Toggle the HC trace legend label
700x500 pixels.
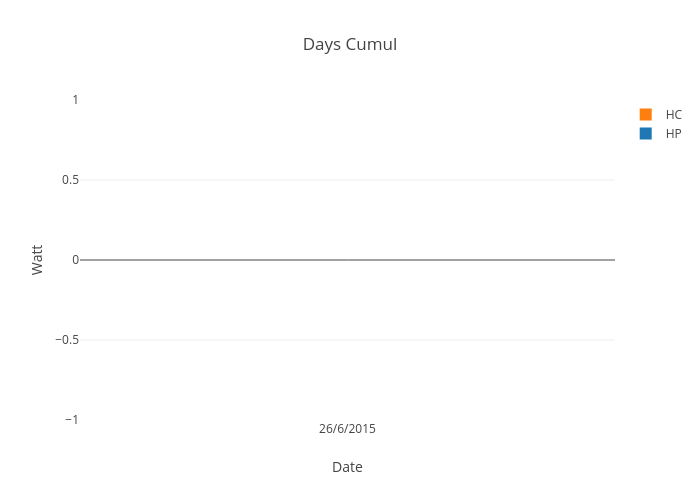(673, 114)
